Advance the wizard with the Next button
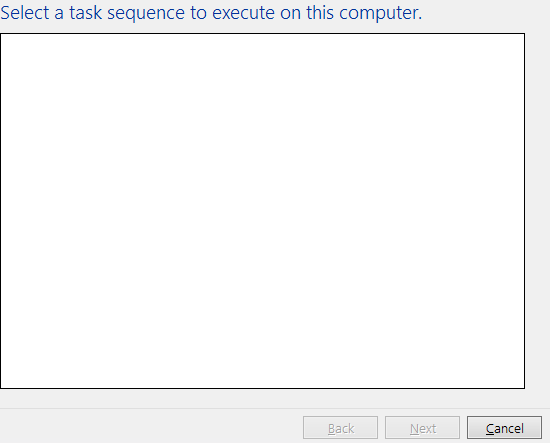Viewport: 550px width, 443px height. pos(422,428)
